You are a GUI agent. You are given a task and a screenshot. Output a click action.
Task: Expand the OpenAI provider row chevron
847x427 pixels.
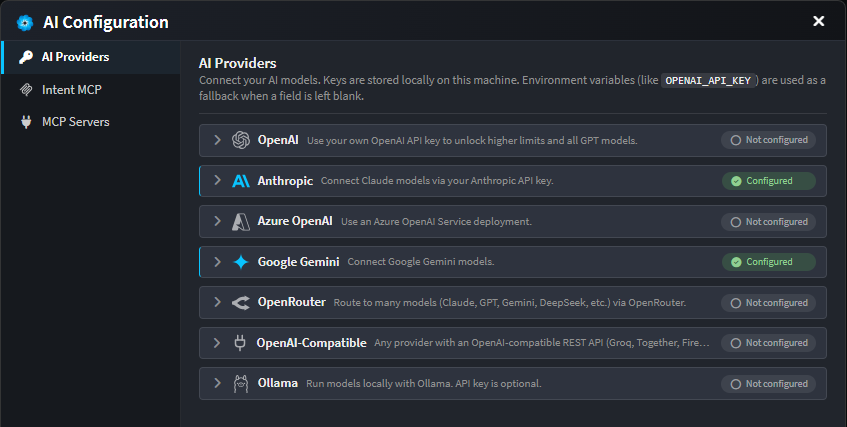217,140
